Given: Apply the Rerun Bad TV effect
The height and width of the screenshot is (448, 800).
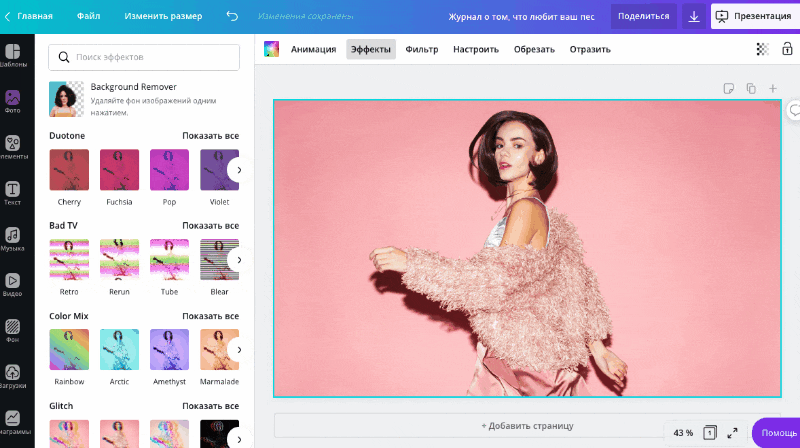Looking at the screenshot, I should click(x=119, y=260).
